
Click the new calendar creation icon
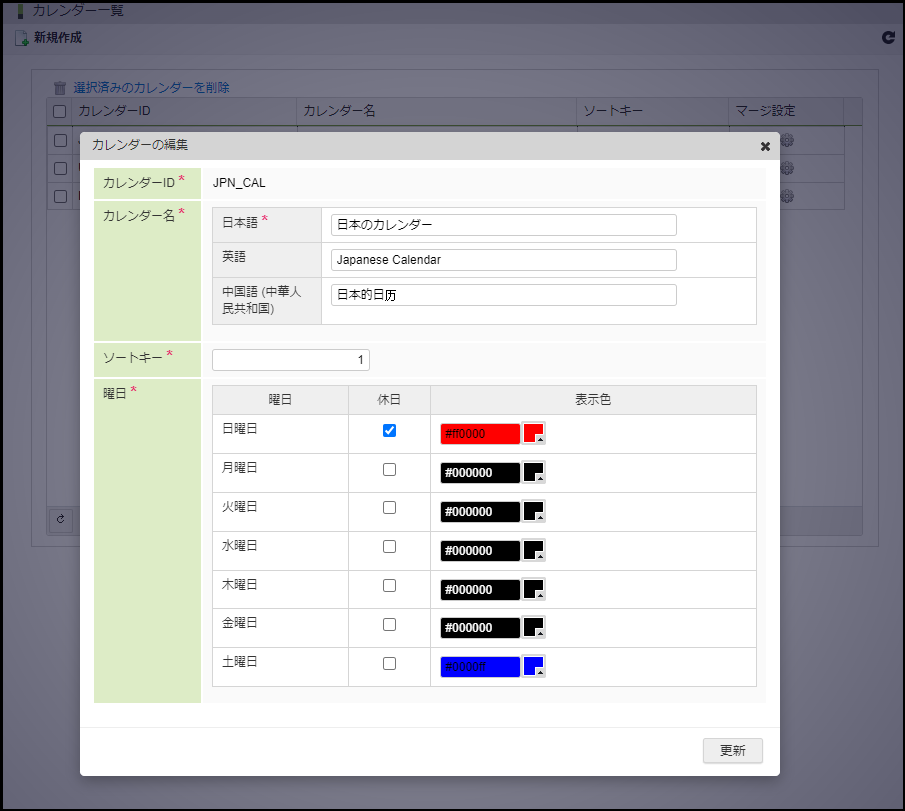[21, 39]
